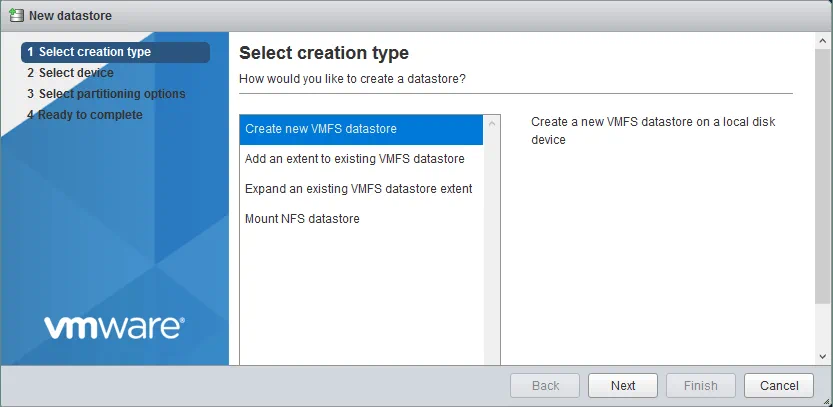The height and width of the screenshot is (407, 833).
Task: Jump to step 3 Select partitioning options
Action: coord(106,94)
